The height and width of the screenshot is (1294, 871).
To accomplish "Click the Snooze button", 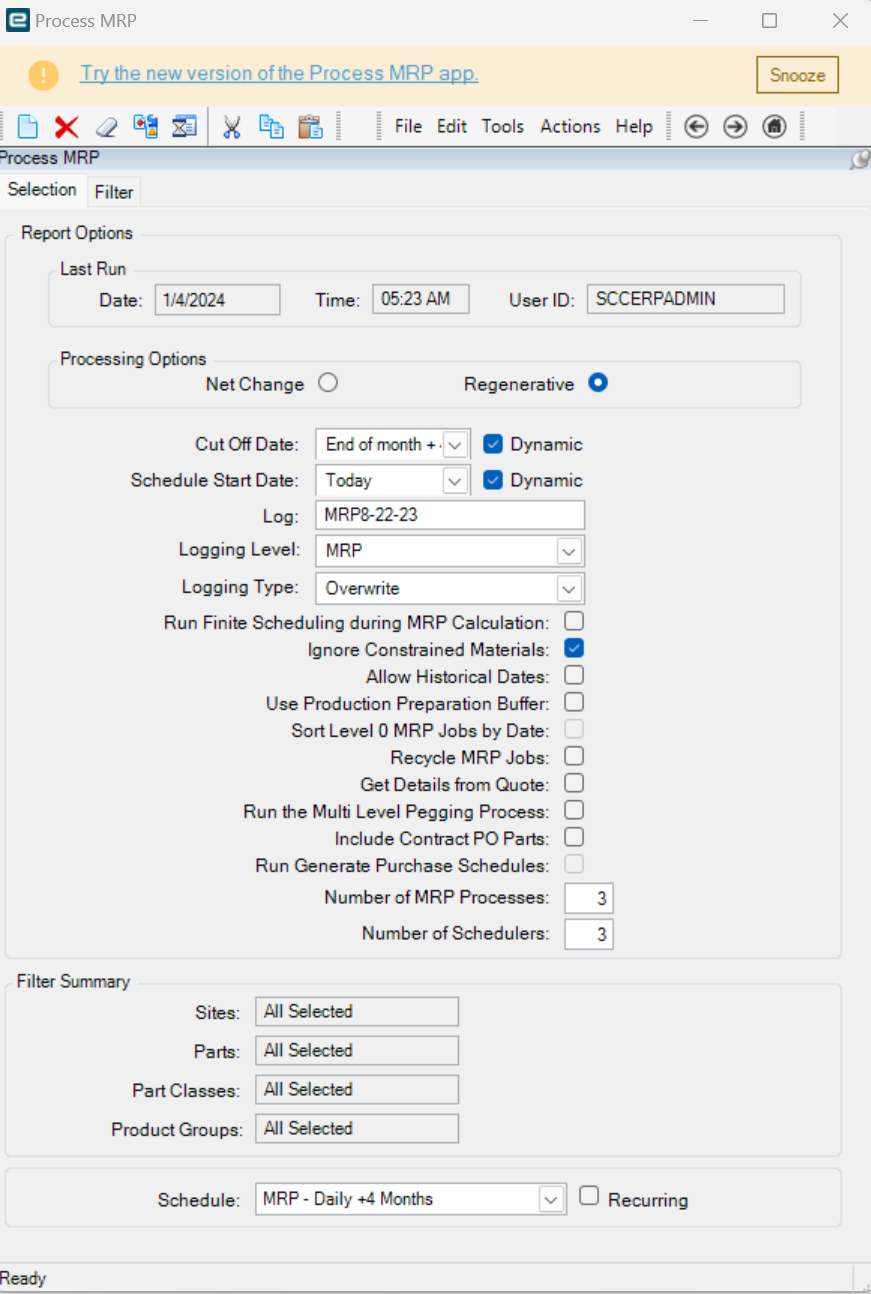I will pos(797,75).
